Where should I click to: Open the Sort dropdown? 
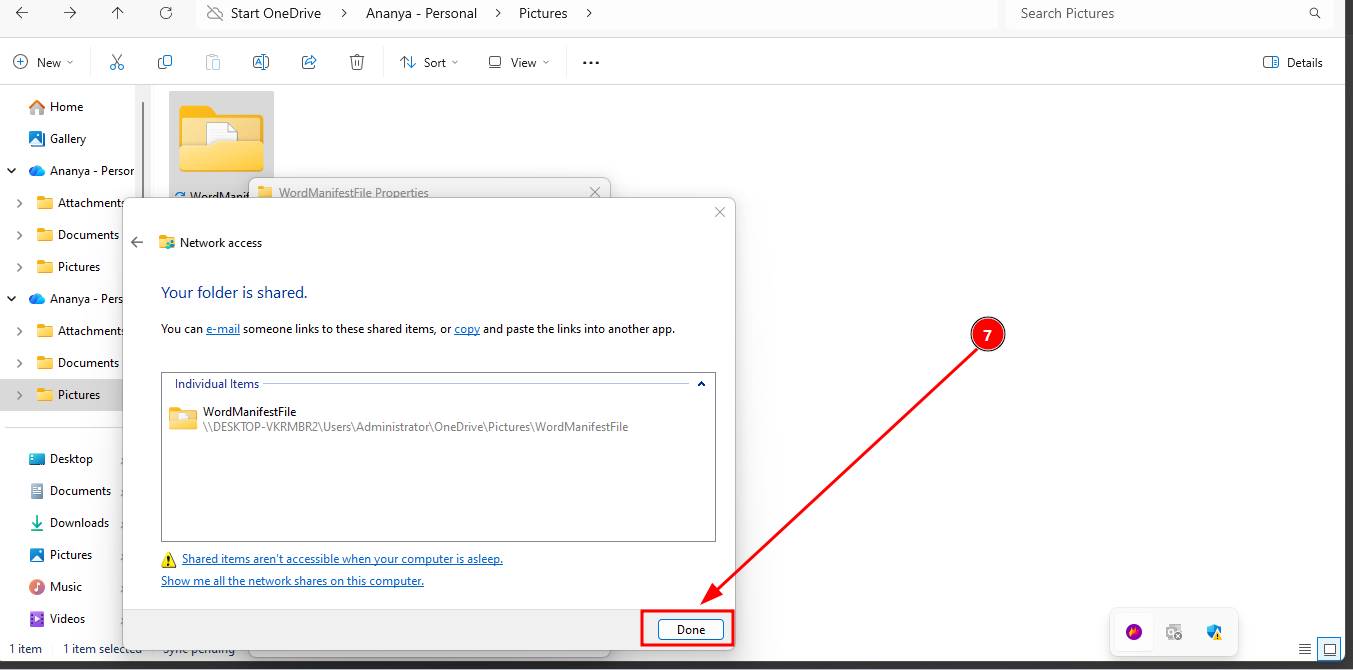[x=429, y=62]
